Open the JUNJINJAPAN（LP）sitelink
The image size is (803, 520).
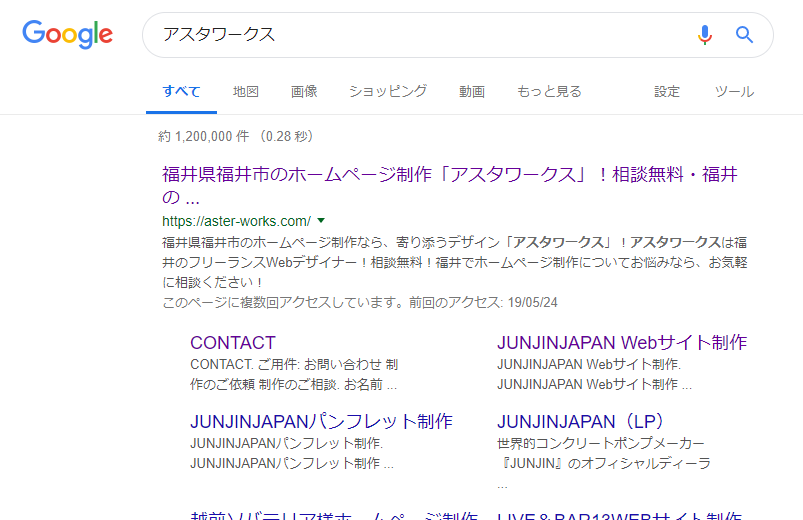[x=580, y=422]
